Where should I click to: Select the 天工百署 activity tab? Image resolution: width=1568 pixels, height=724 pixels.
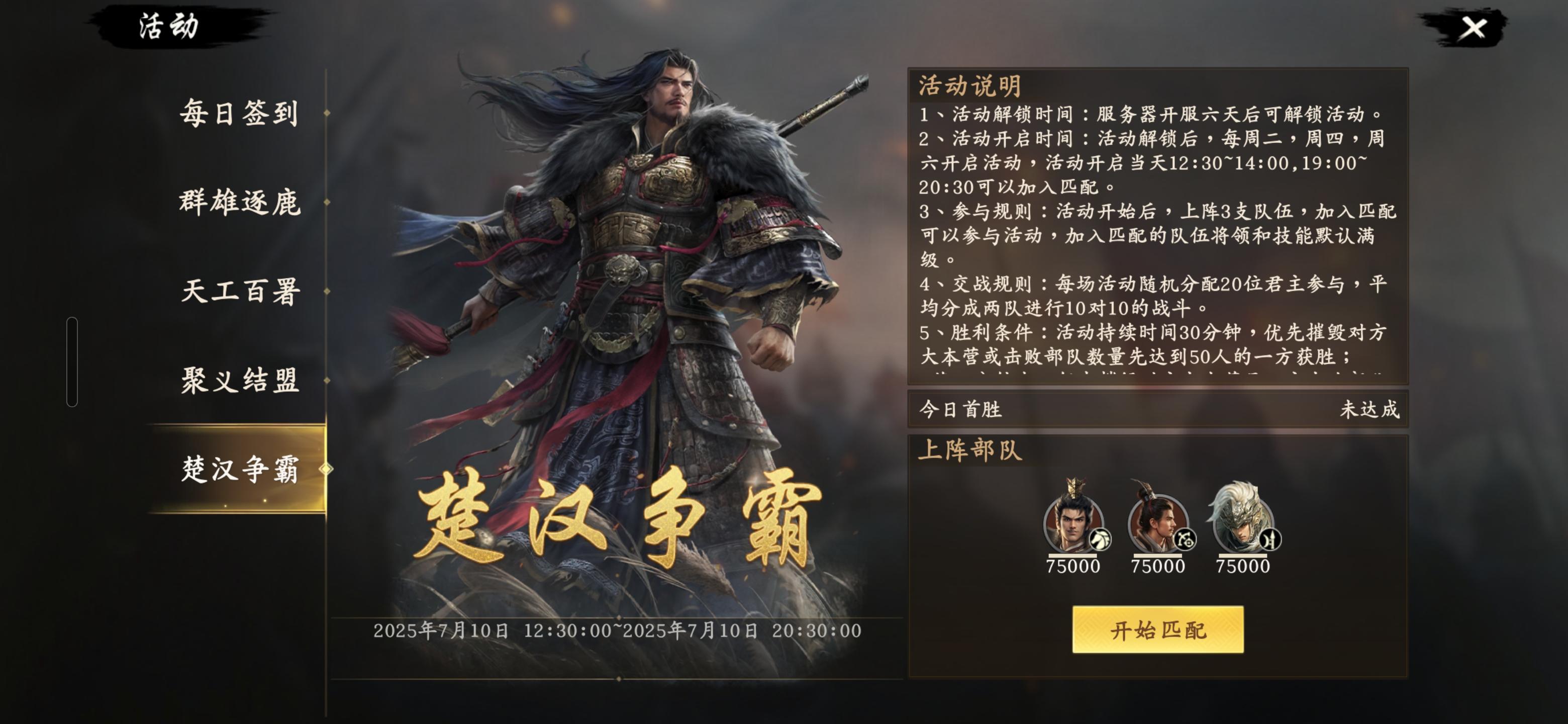pyautogui.click(x=240, y=291)
